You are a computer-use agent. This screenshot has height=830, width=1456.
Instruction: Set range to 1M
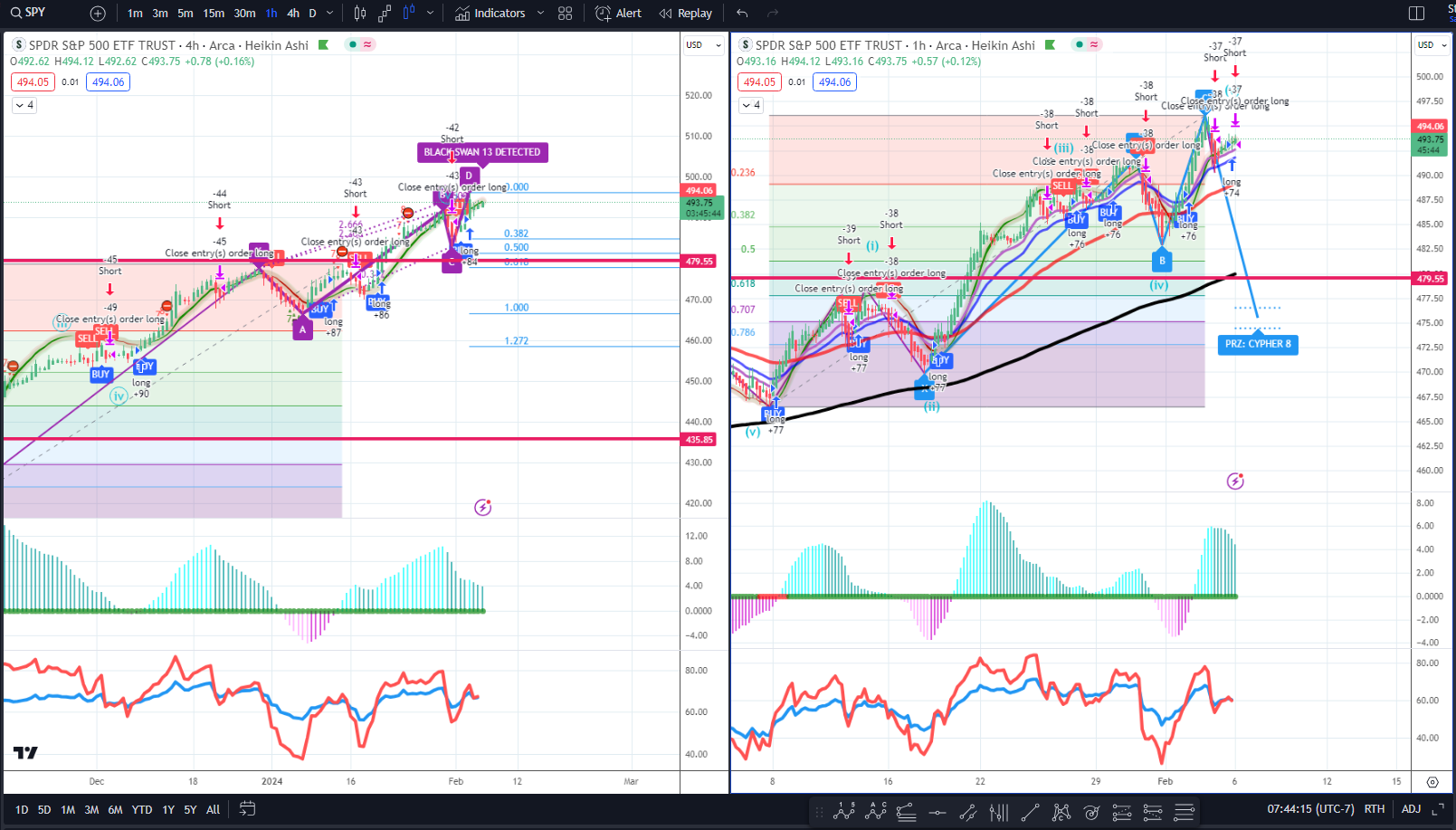[x=68, y=810]
